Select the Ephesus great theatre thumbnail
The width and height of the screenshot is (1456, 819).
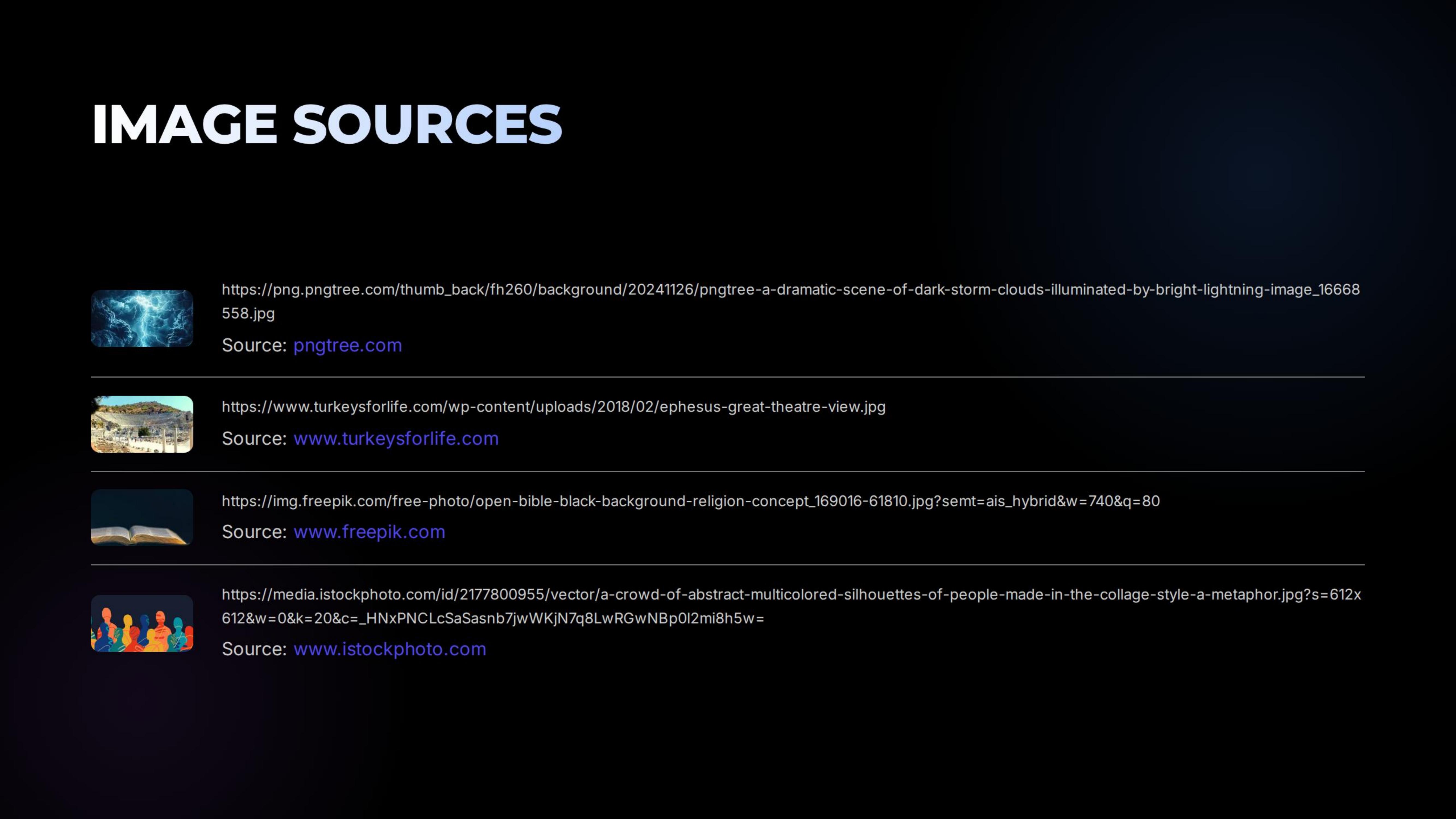coord(142,425)
